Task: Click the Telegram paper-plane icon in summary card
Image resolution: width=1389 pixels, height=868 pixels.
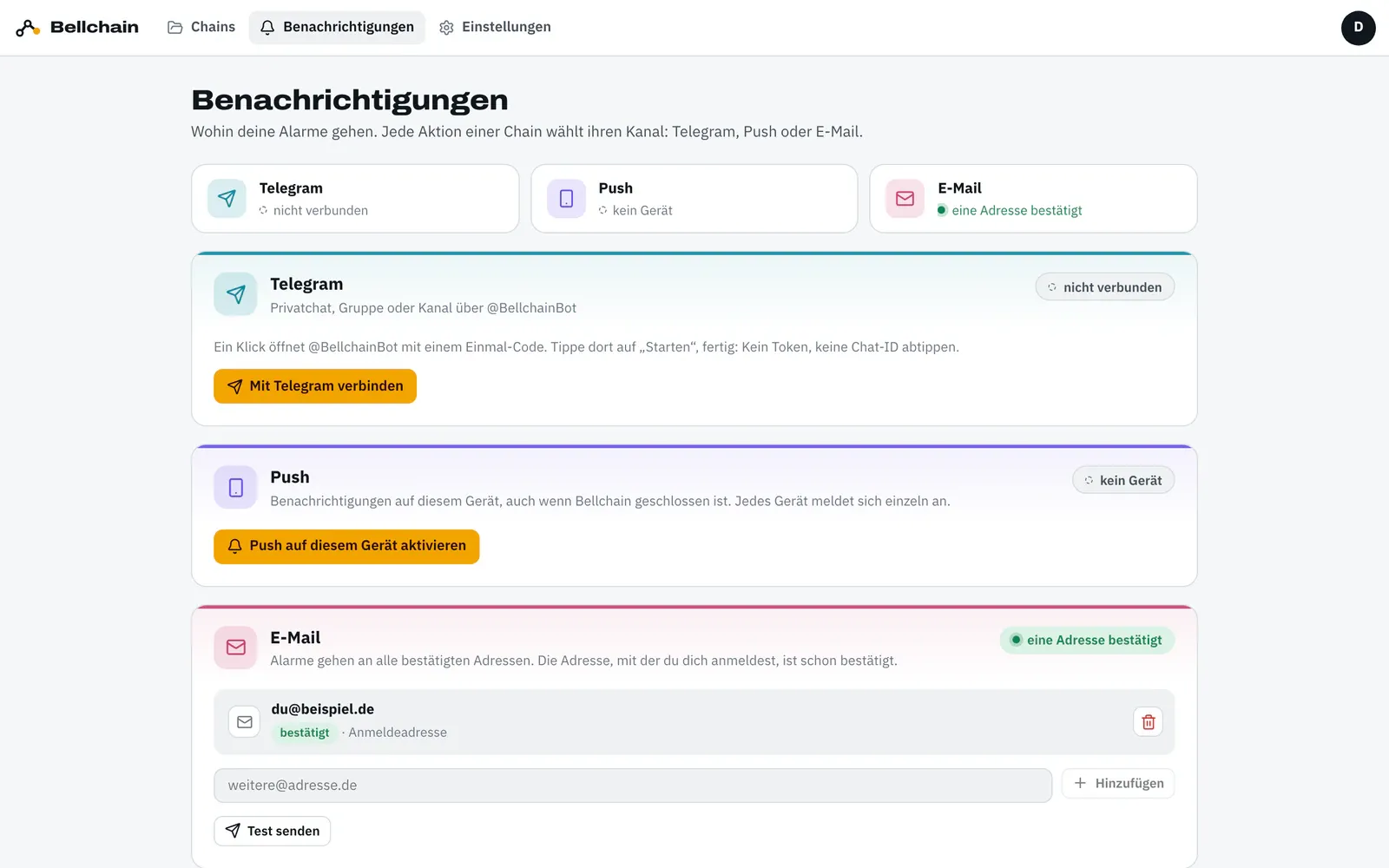Action: 227,199
